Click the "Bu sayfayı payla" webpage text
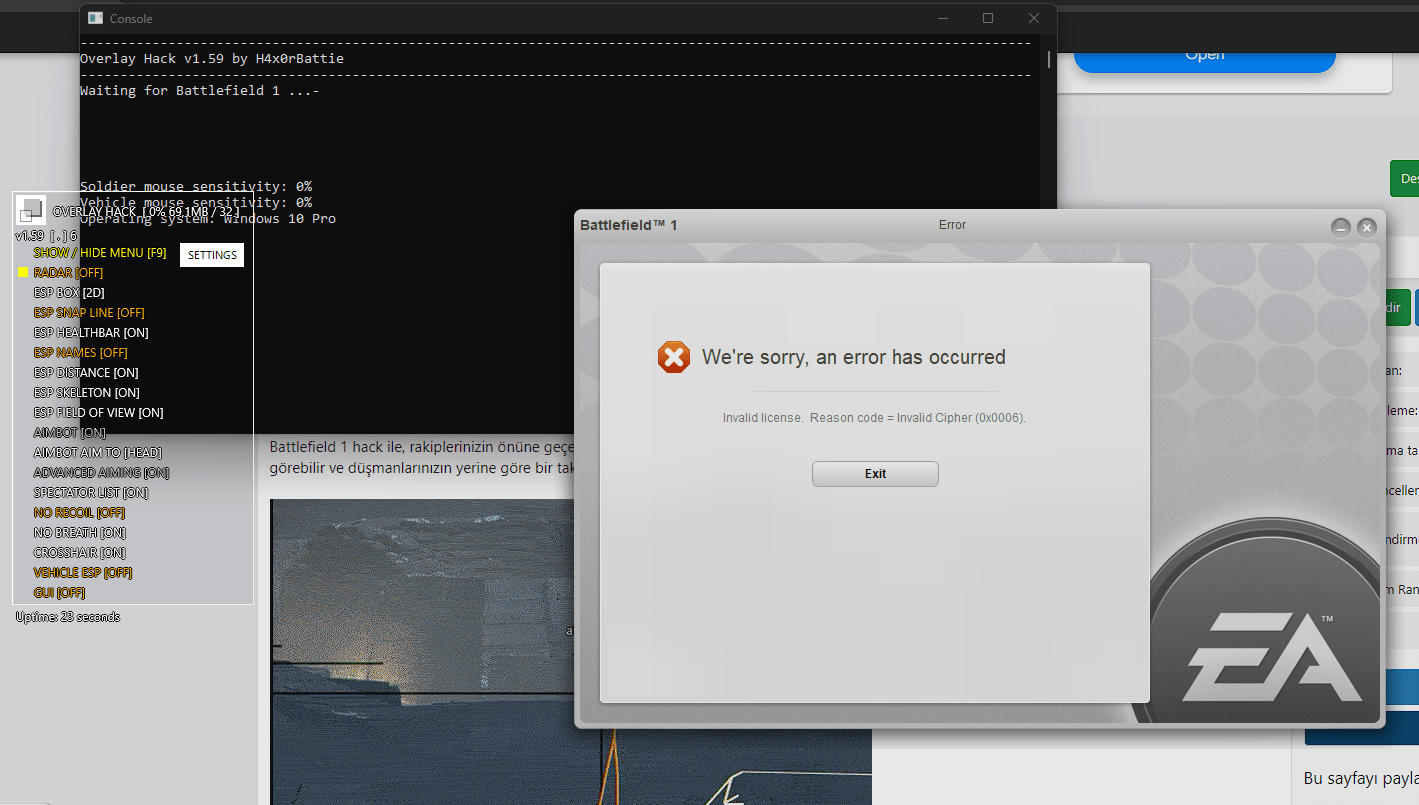The image size is (1419, 805). click(1361, 778)
